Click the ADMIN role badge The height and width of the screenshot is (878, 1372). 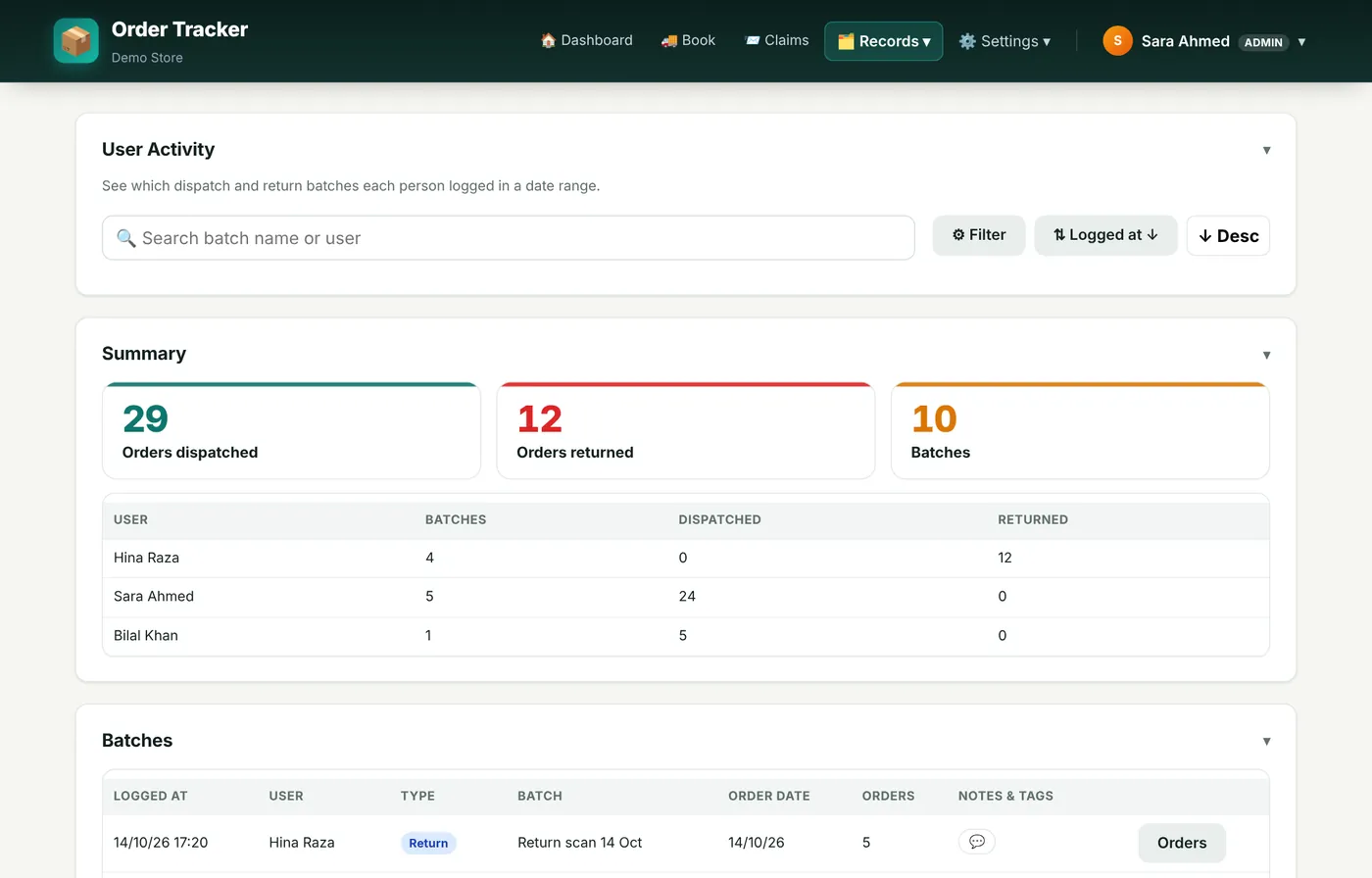tap(1263, 42)
